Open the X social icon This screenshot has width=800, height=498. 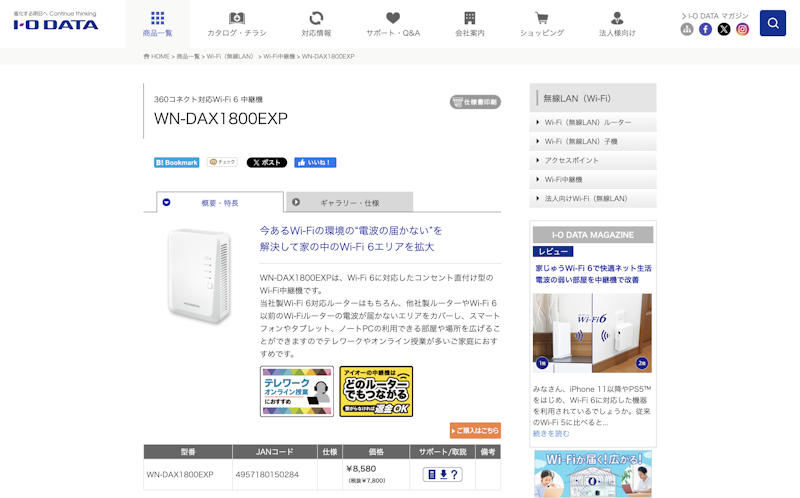(x=723, y=30)
